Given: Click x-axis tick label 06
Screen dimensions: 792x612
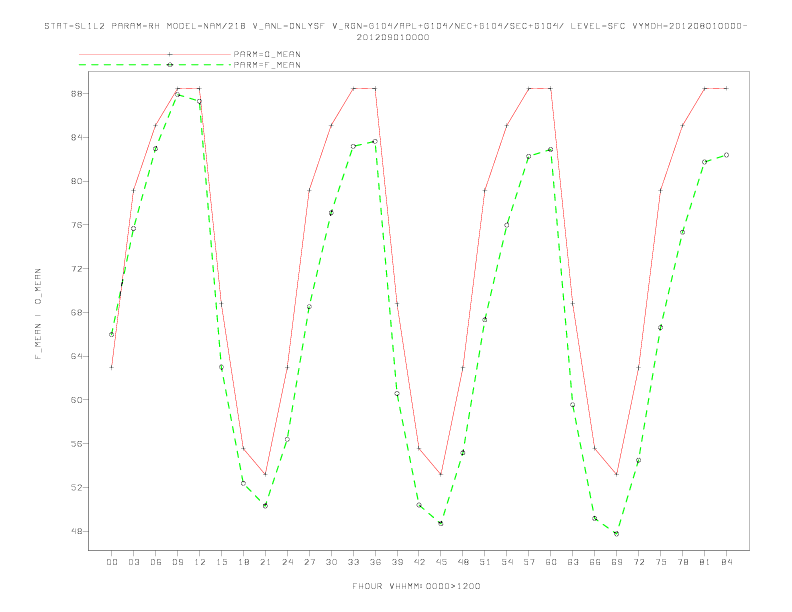Looking at the screenshot, I should (156, 562).
